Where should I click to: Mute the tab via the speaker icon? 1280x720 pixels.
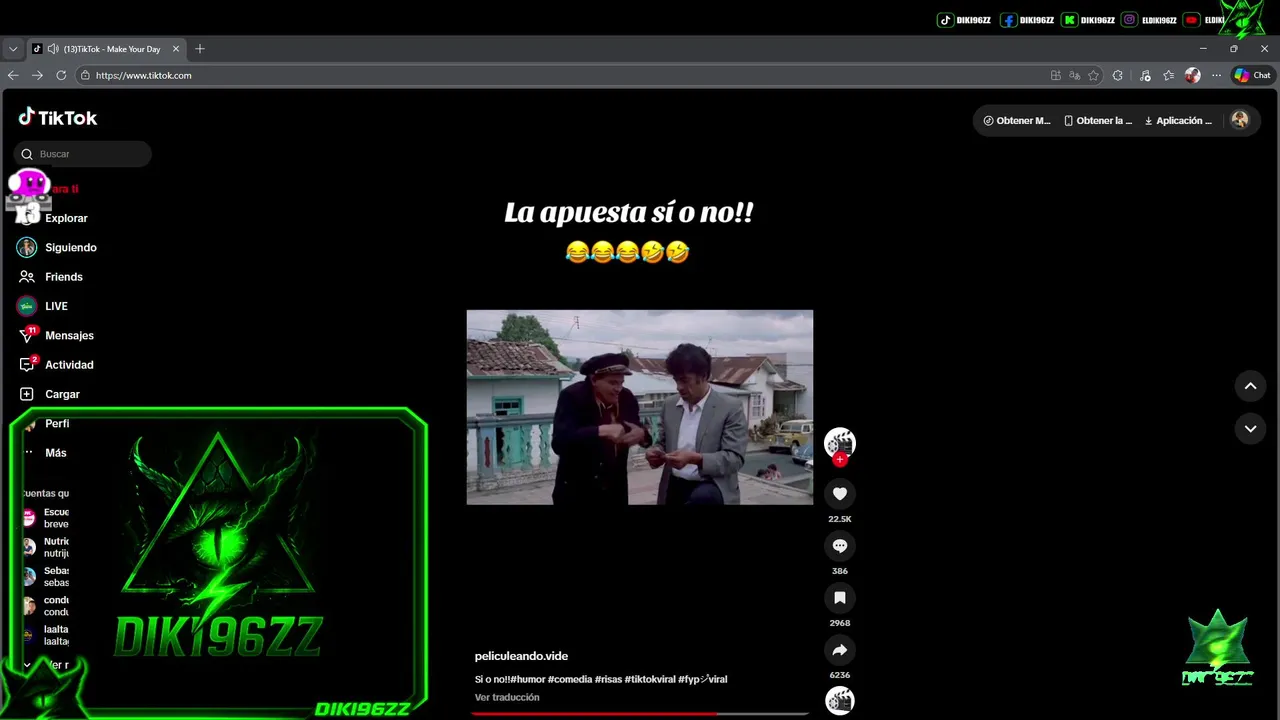[x=53, y=49]
